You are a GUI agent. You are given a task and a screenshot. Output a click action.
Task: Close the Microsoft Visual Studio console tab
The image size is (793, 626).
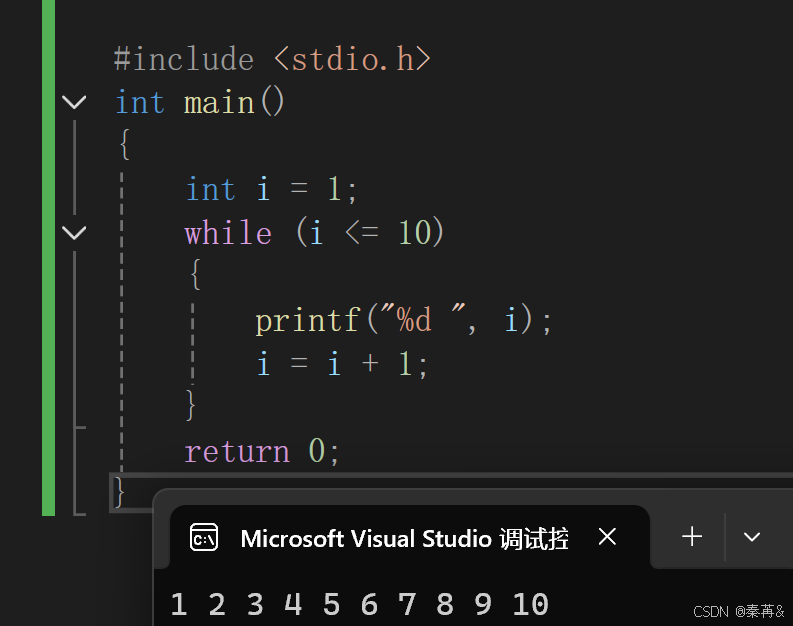click(607, 536)
